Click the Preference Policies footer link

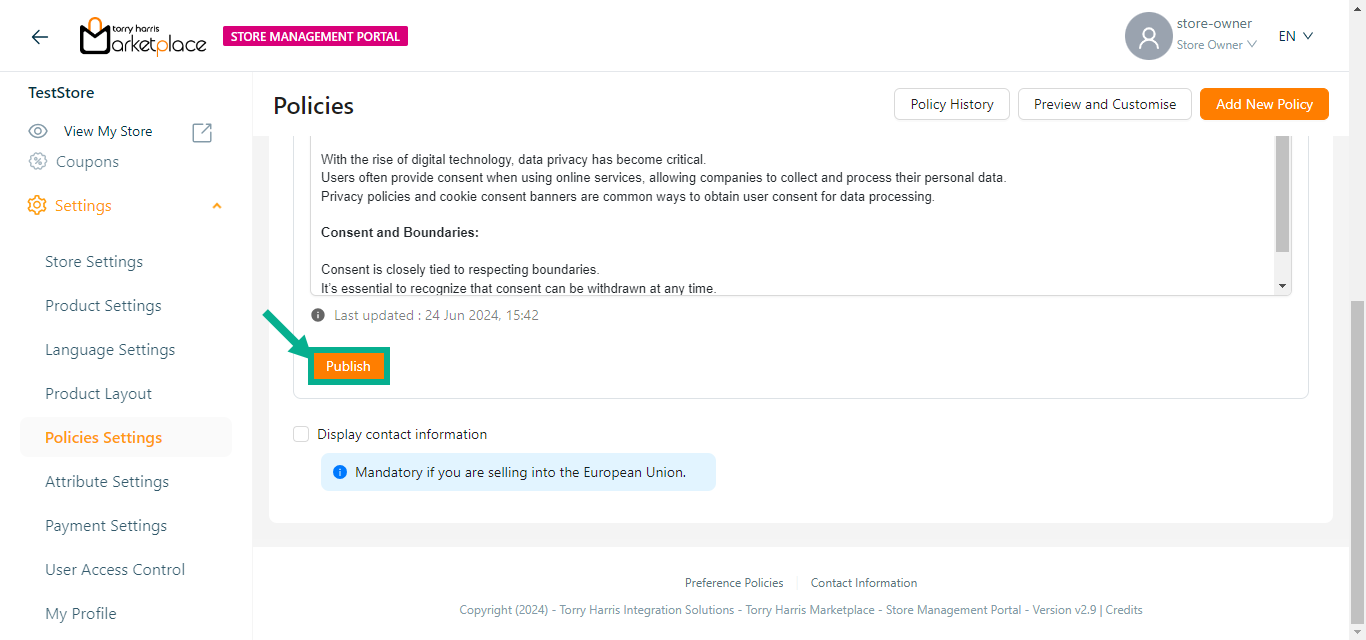pyautogui.click(x=734, y=583)
